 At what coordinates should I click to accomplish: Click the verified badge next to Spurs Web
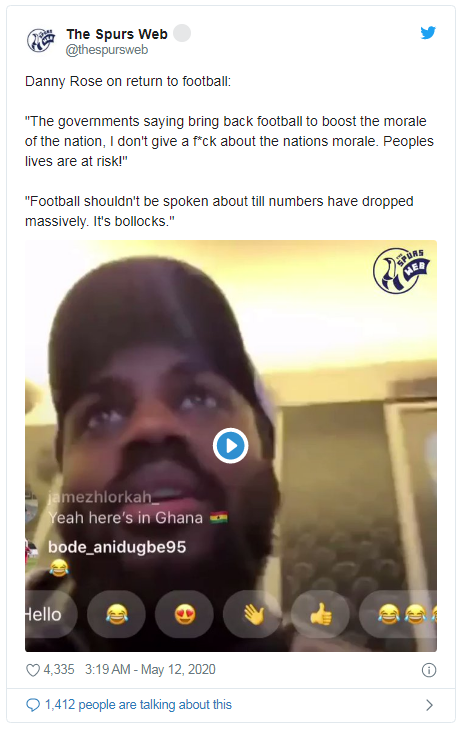click(x=182, y=33)
